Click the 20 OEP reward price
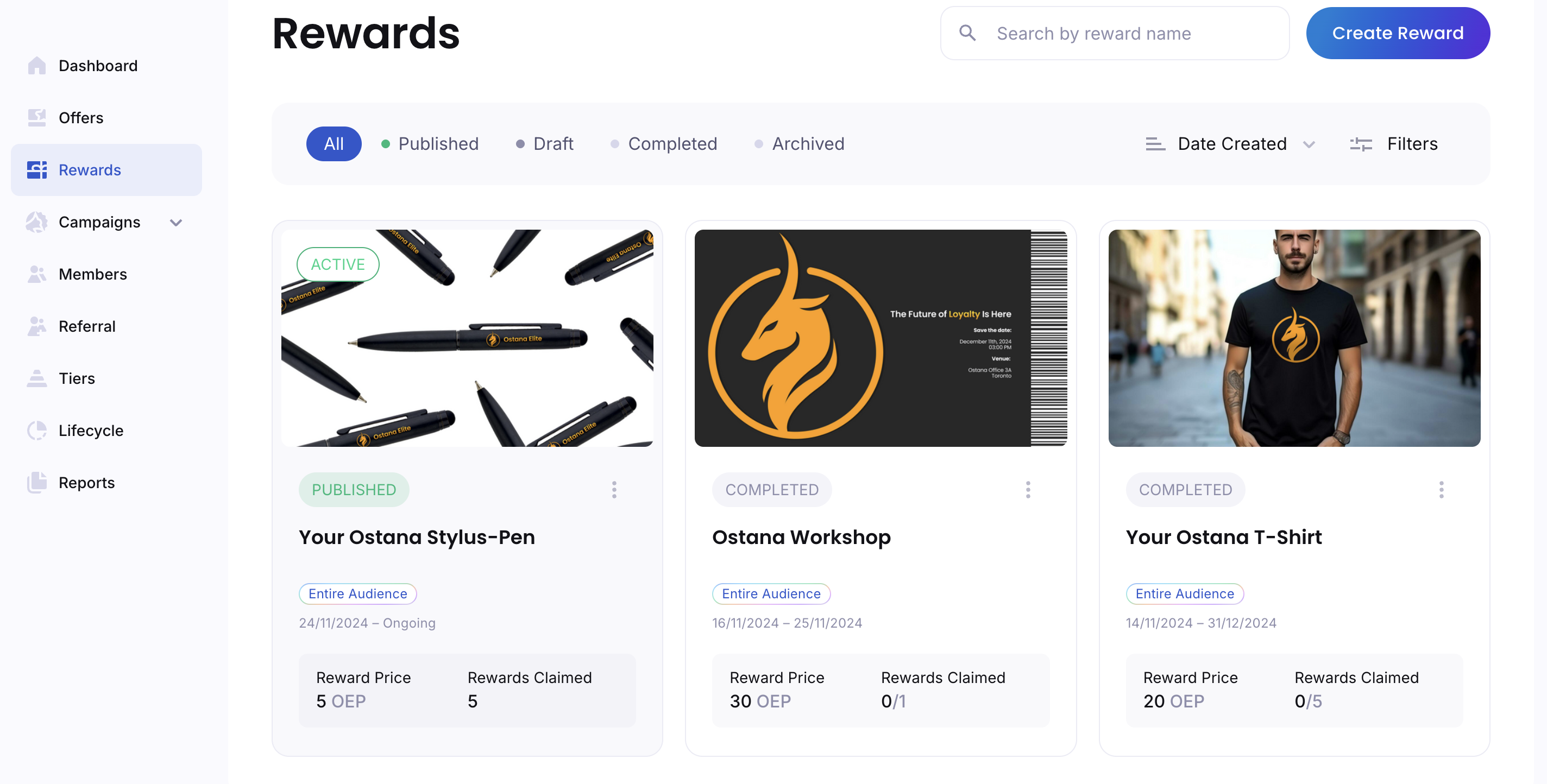The width and height of the screenshot is (1547, 784). click(1173, 702)
